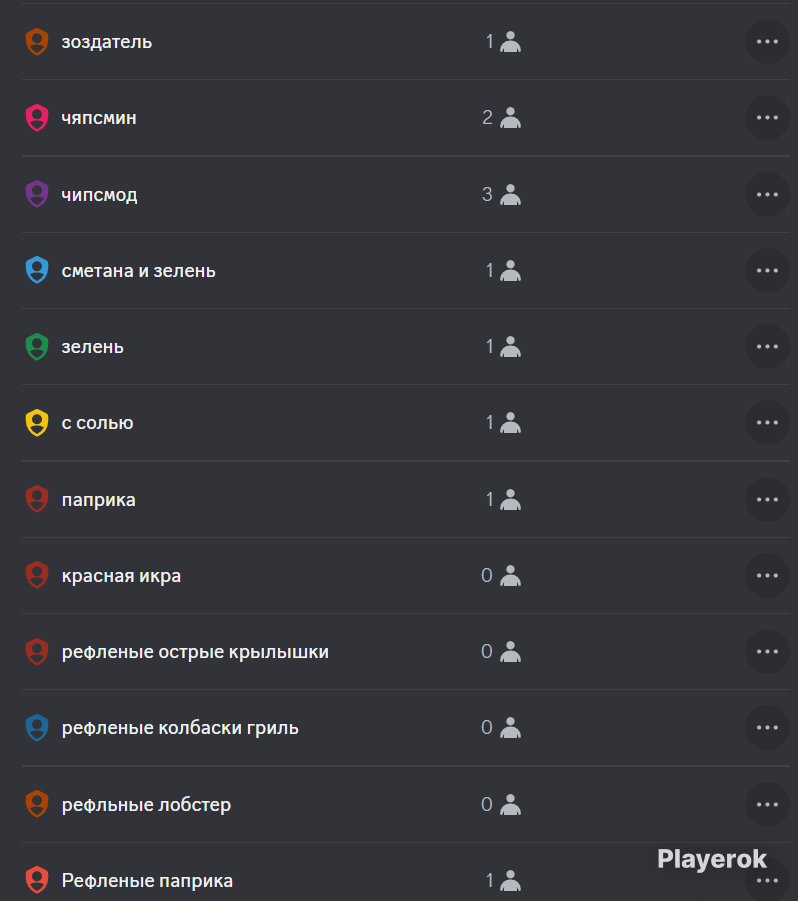Click member count for зелень role

click(x=489, y=346)
